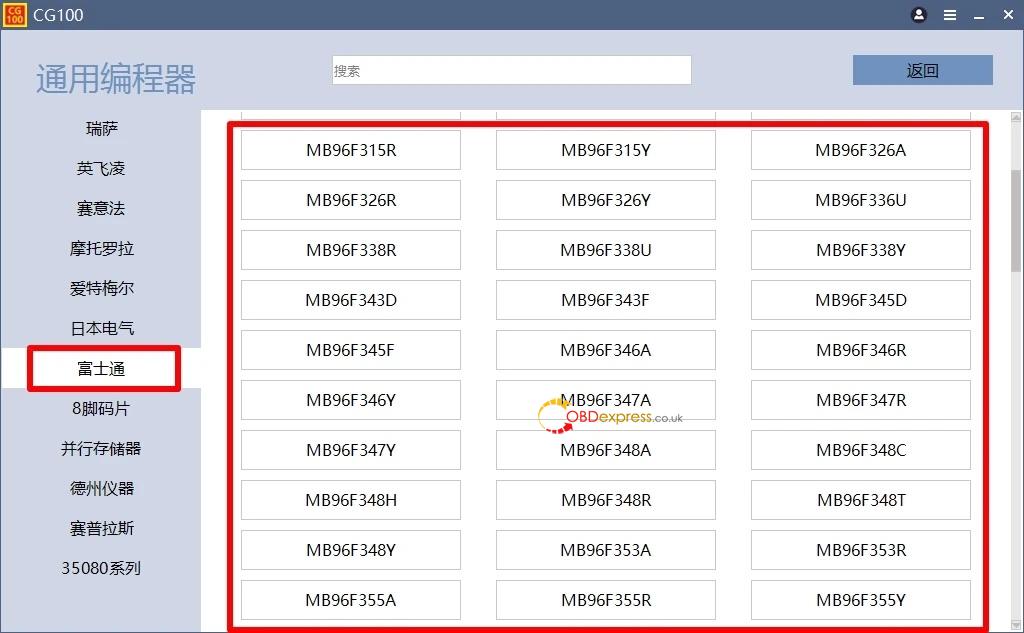Choose the MB96F336U chip button
The image size is (1024, 633).
(860, 201)
